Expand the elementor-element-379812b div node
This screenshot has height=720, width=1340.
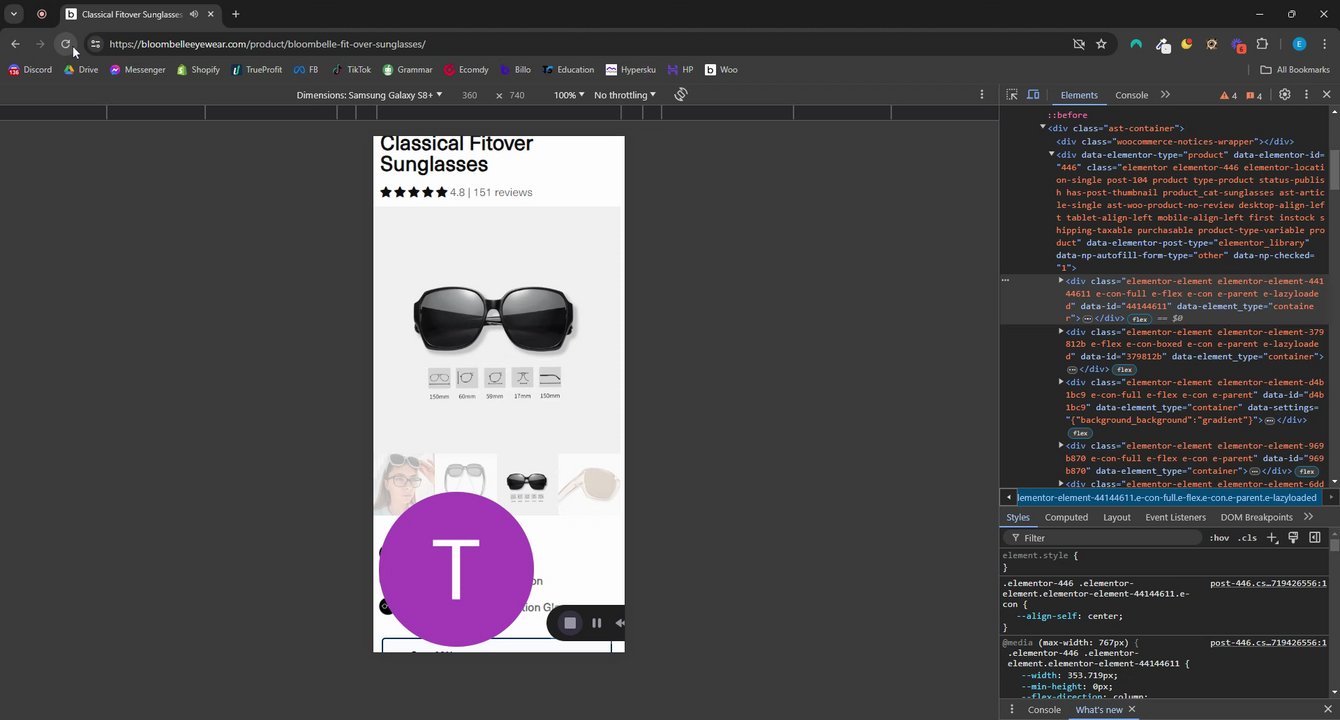1061,331
